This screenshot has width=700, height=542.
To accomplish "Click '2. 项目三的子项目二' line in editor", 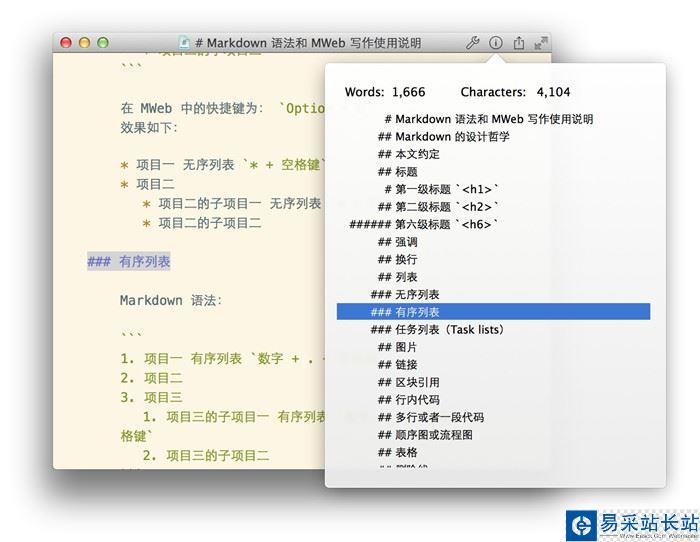I will [x=206, y=455].
